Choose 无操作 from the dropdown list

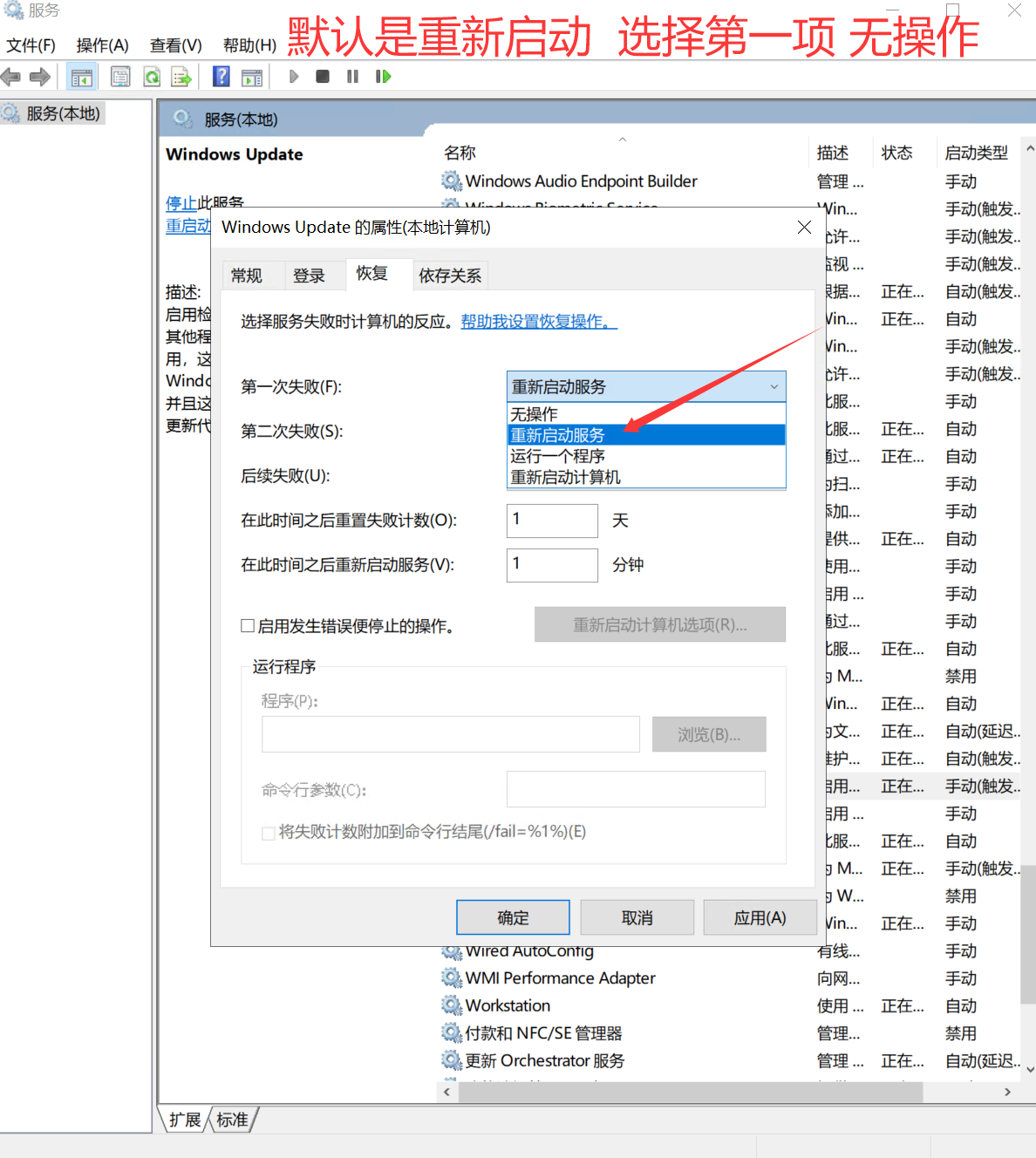click(646, 413)
